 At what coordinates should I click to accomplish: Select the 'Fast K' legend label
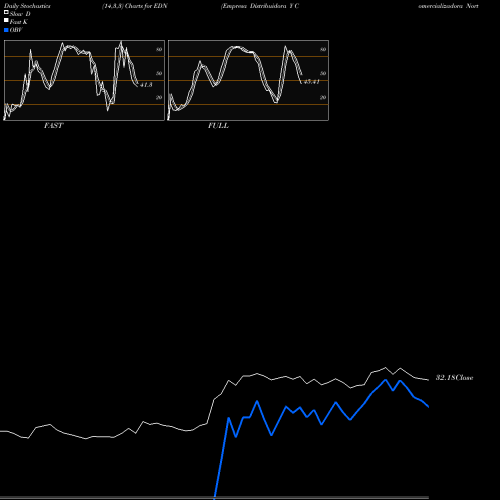pyautogui.click(x=19, y=22)
